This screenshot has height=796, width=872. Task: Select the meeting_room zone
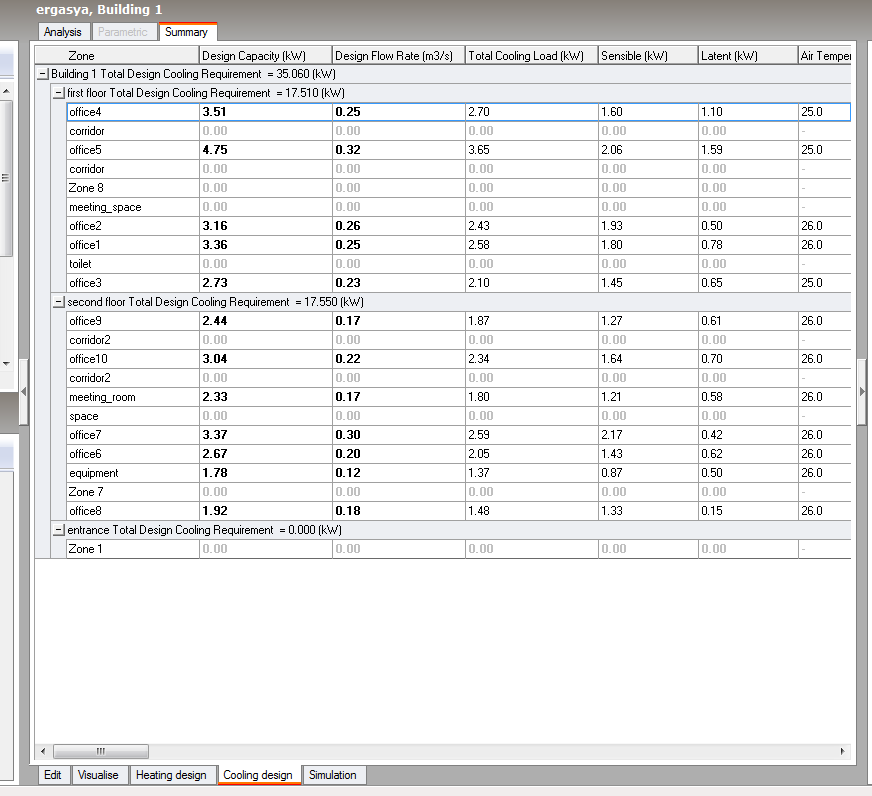coord(102,397)
